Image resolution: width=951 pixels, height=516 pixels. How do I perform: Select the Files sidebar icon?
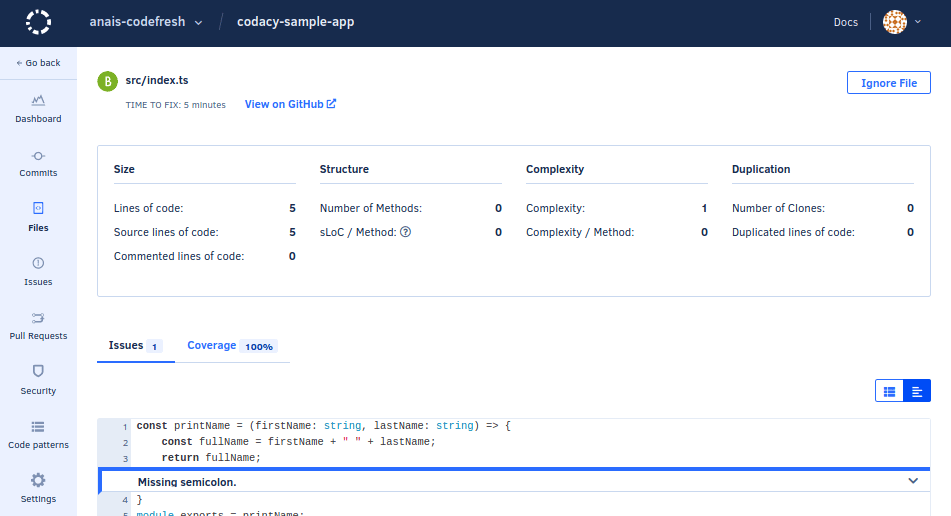(38, 209)
